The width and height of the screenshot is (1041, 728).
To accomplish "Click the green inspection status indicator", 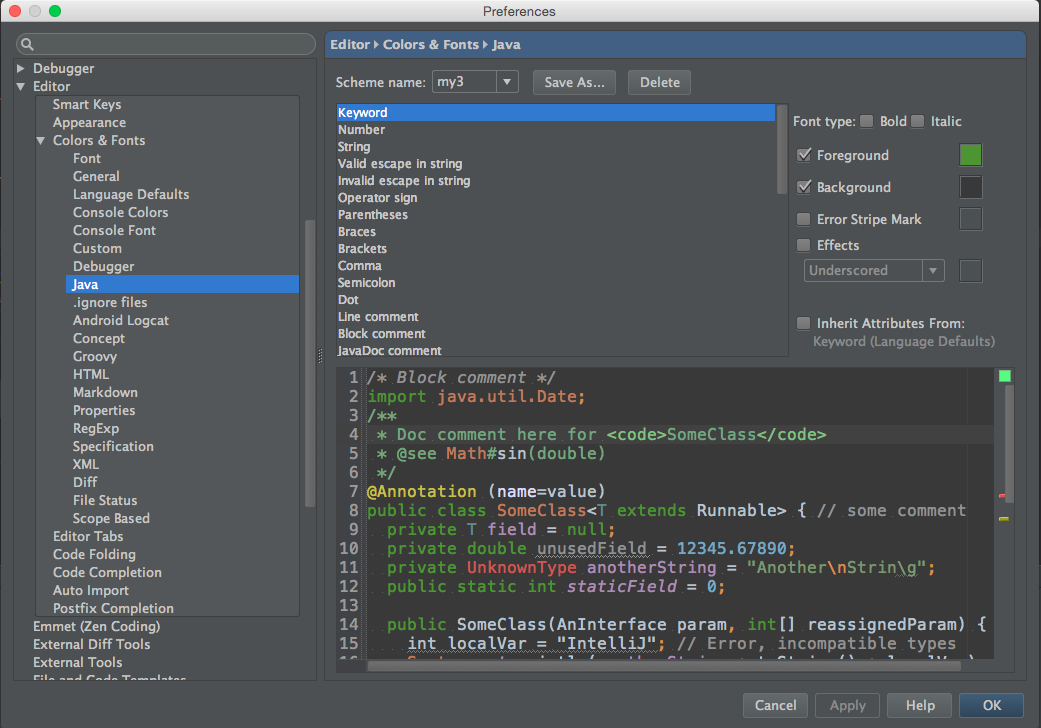I will pos(1004,376).
